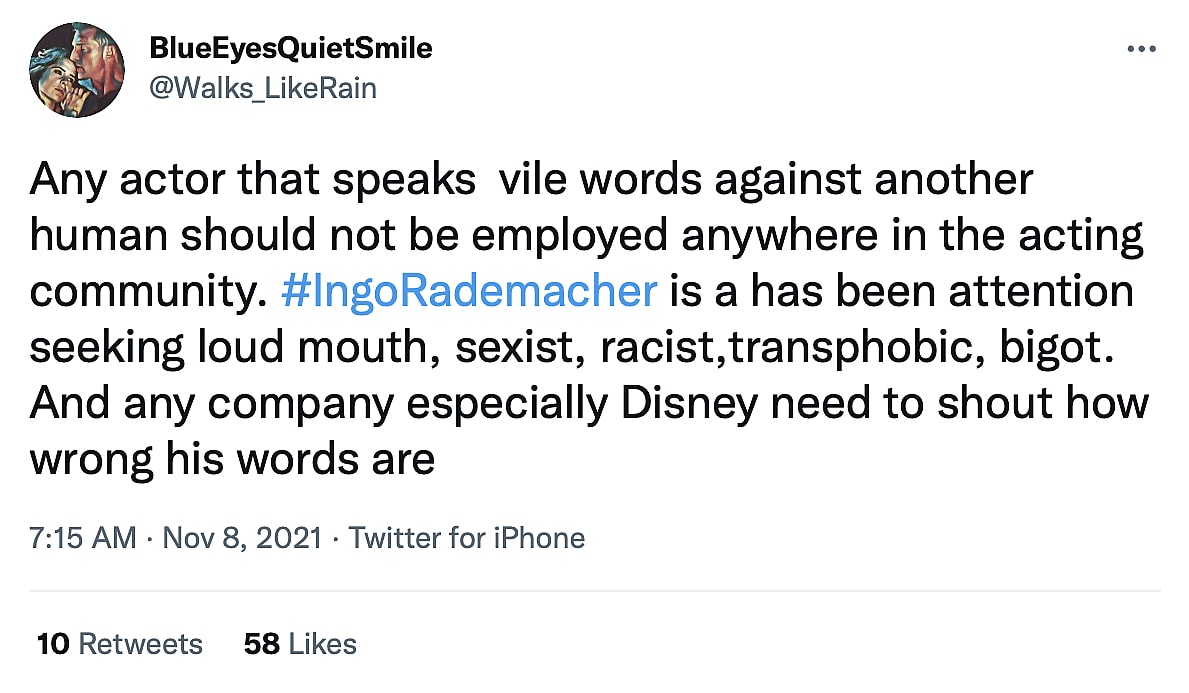Open the @Walks_LikeRain handle link
The width and height of the screenshot is (1189, 693).
pyautogui.click(x=262, y=88)
